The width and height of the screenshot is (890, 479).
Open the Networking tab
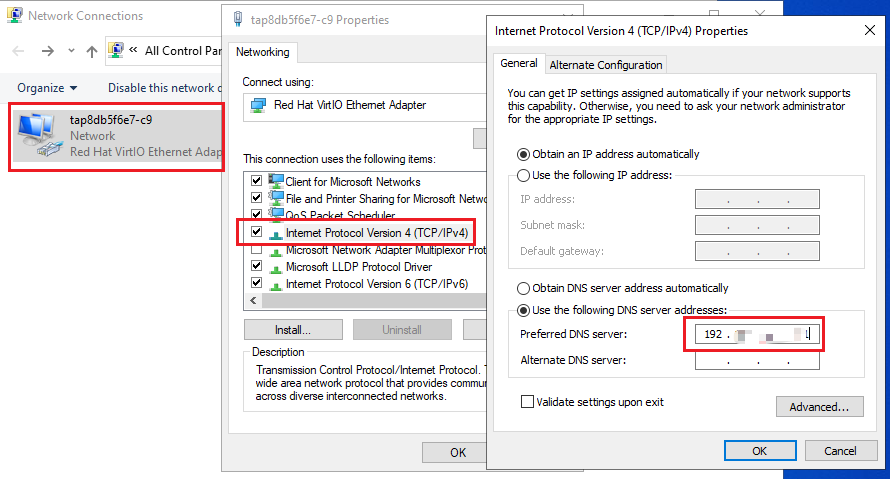click(263, 52)
